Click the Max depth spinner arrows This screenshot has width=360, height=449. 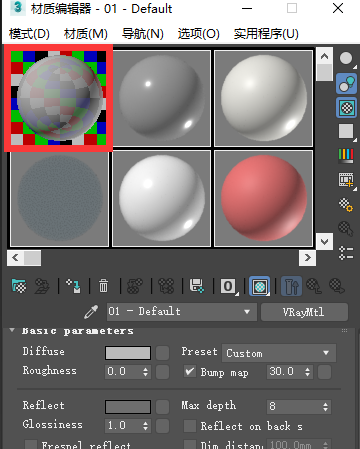coord(326,407)
